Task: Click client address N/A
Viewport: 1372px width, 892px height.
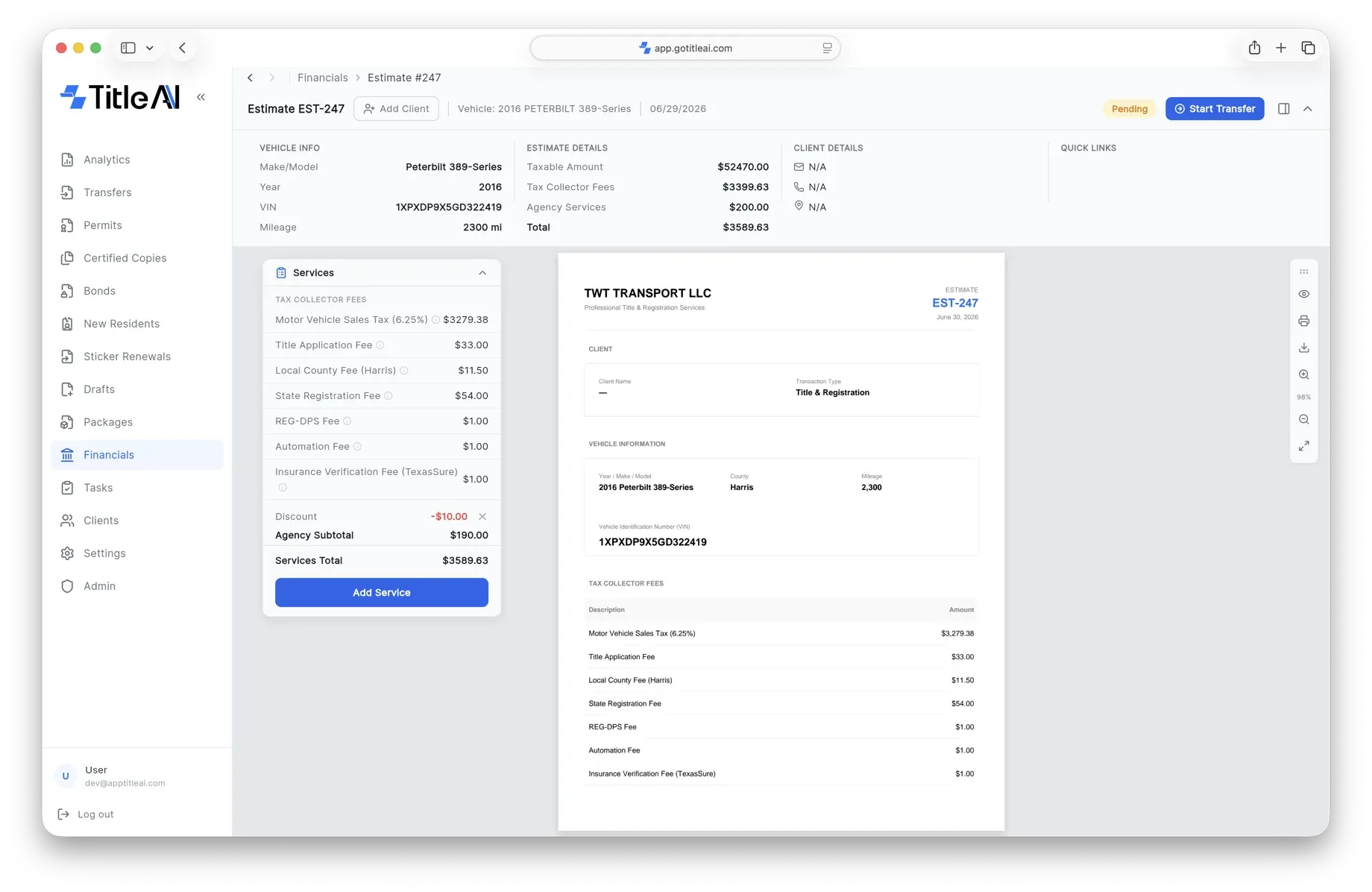Action: 817,207
